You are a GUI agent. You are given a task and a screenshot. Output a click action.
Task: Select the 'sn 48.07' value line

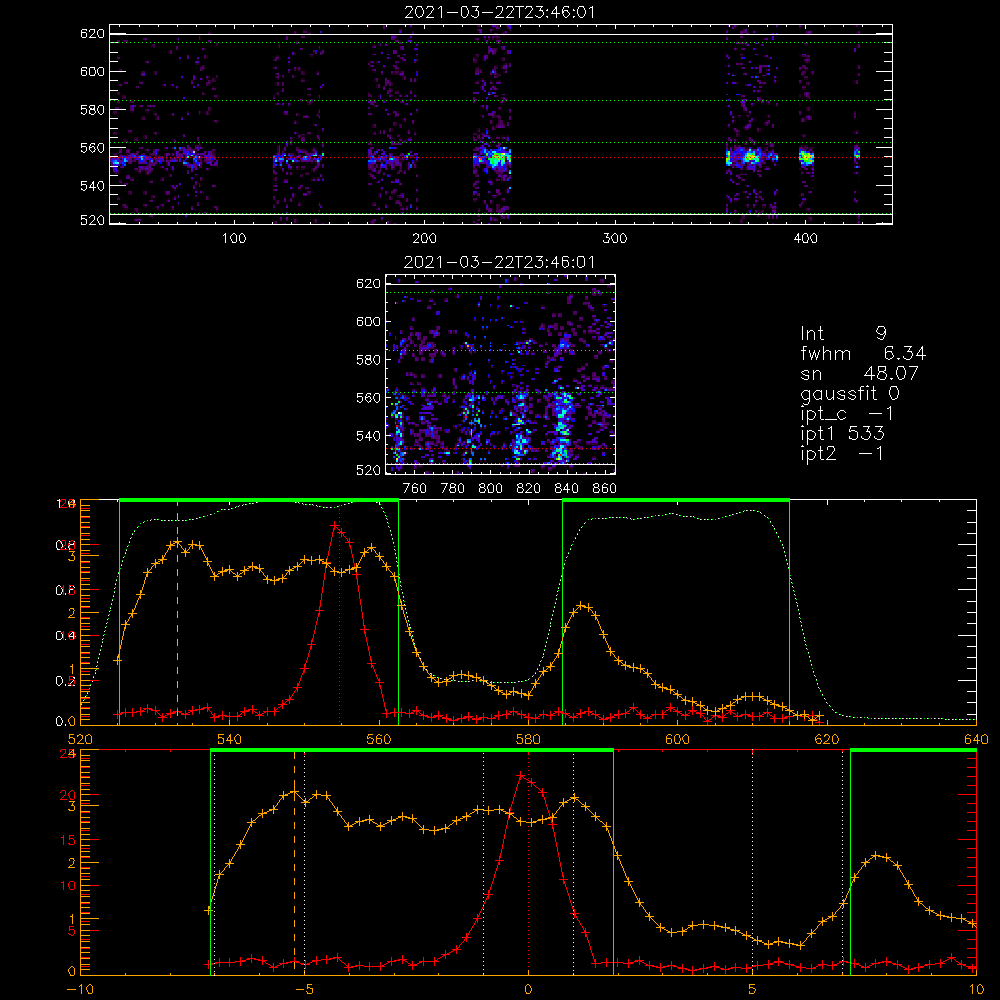click(x=859, y=373)
